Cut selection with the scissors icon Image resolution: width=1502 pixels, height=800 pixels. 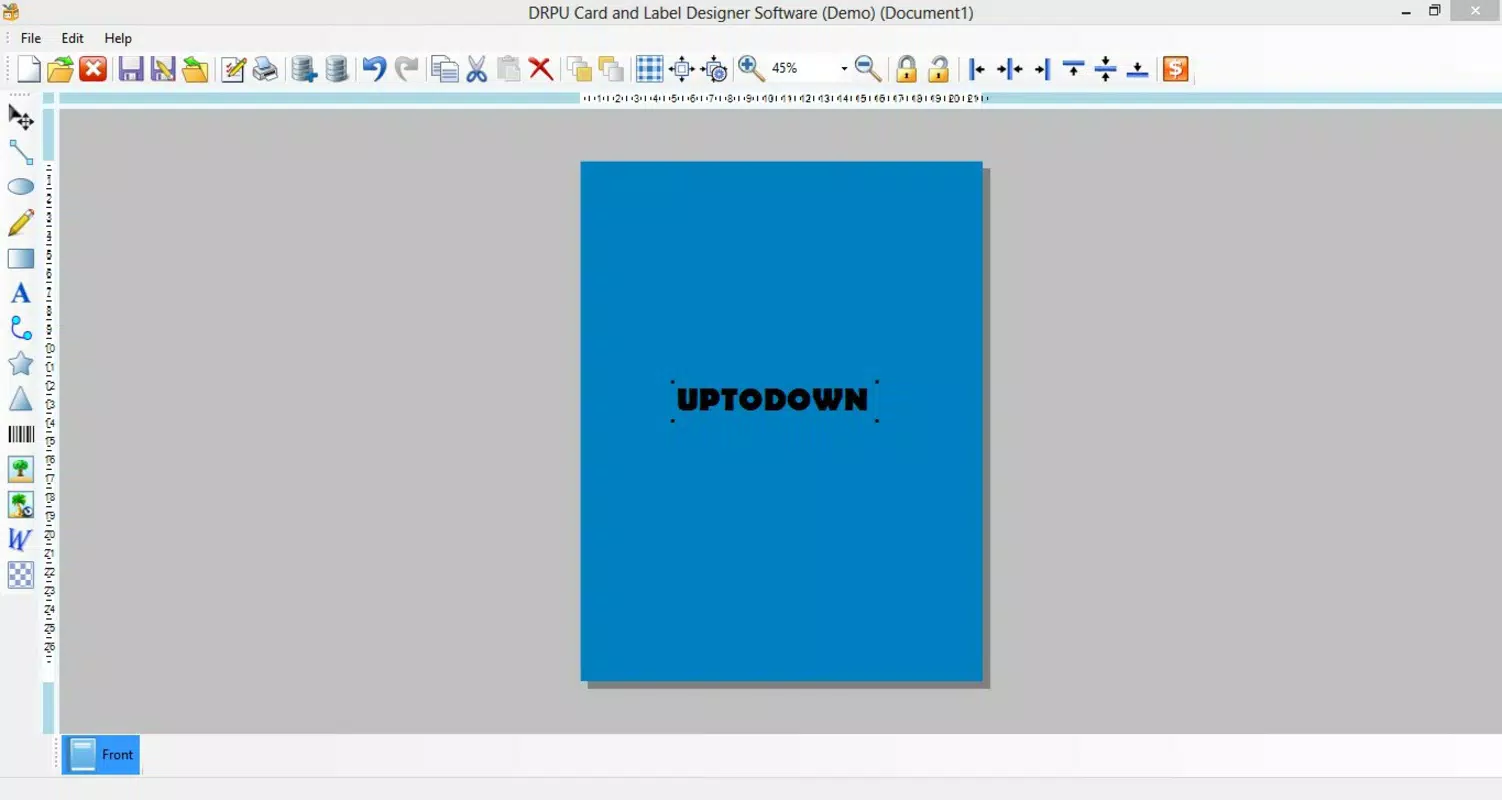477,69
